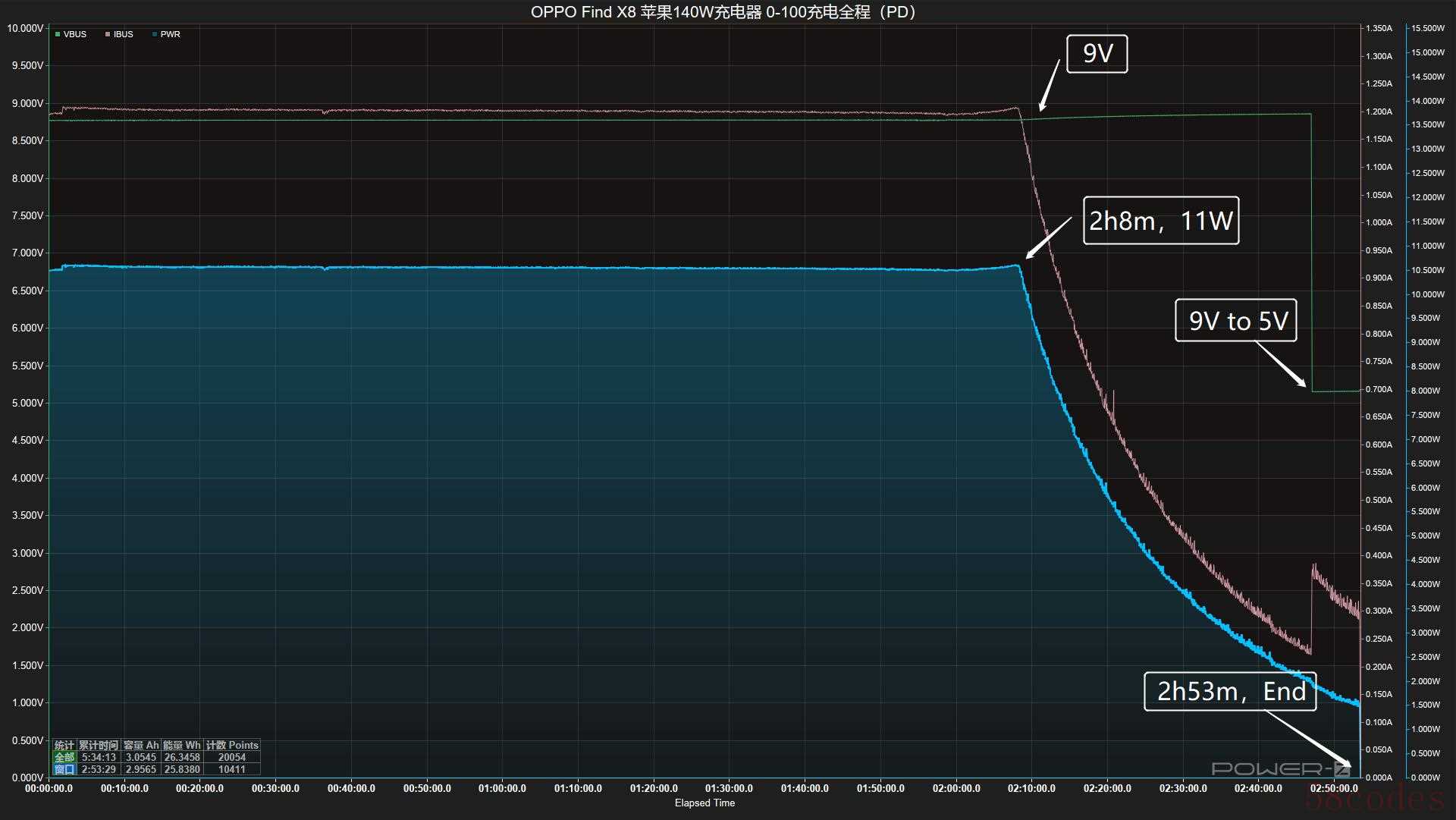
Task: Toggle the IBUS series label
Action: coord(124,34)
